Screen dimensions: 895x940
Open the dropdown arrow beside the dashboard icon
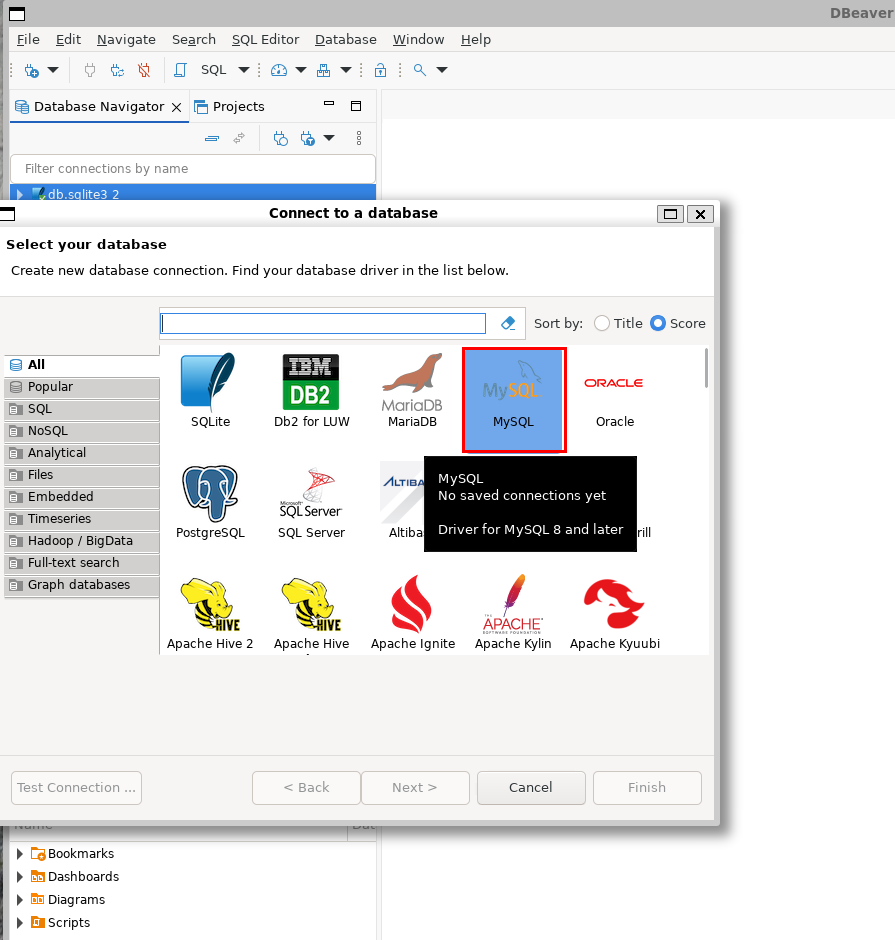point(301,70)
